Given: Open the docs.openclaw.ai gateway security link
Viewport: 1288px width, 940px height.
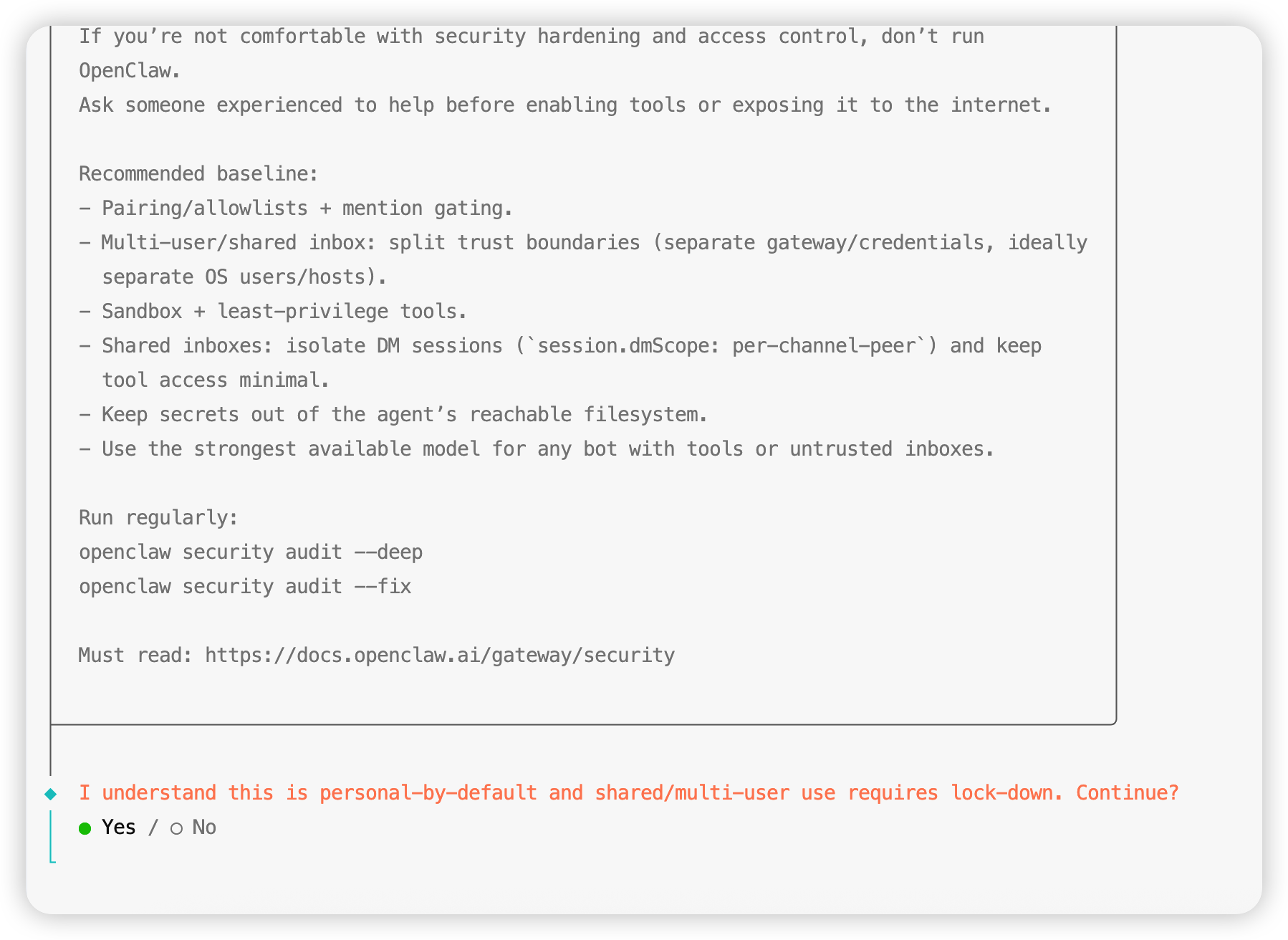Looking at the screenshot, I should [x=440, y=656].
